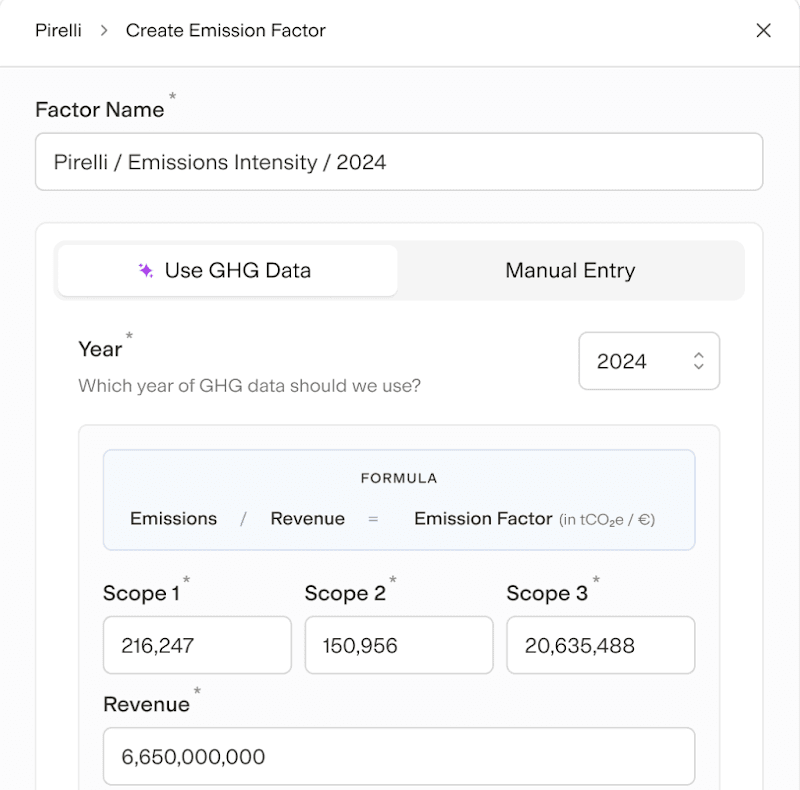Select 'Create Emission Factor' breadcrumb text
Screen dimensions: 800x790
tap(226, 31)
